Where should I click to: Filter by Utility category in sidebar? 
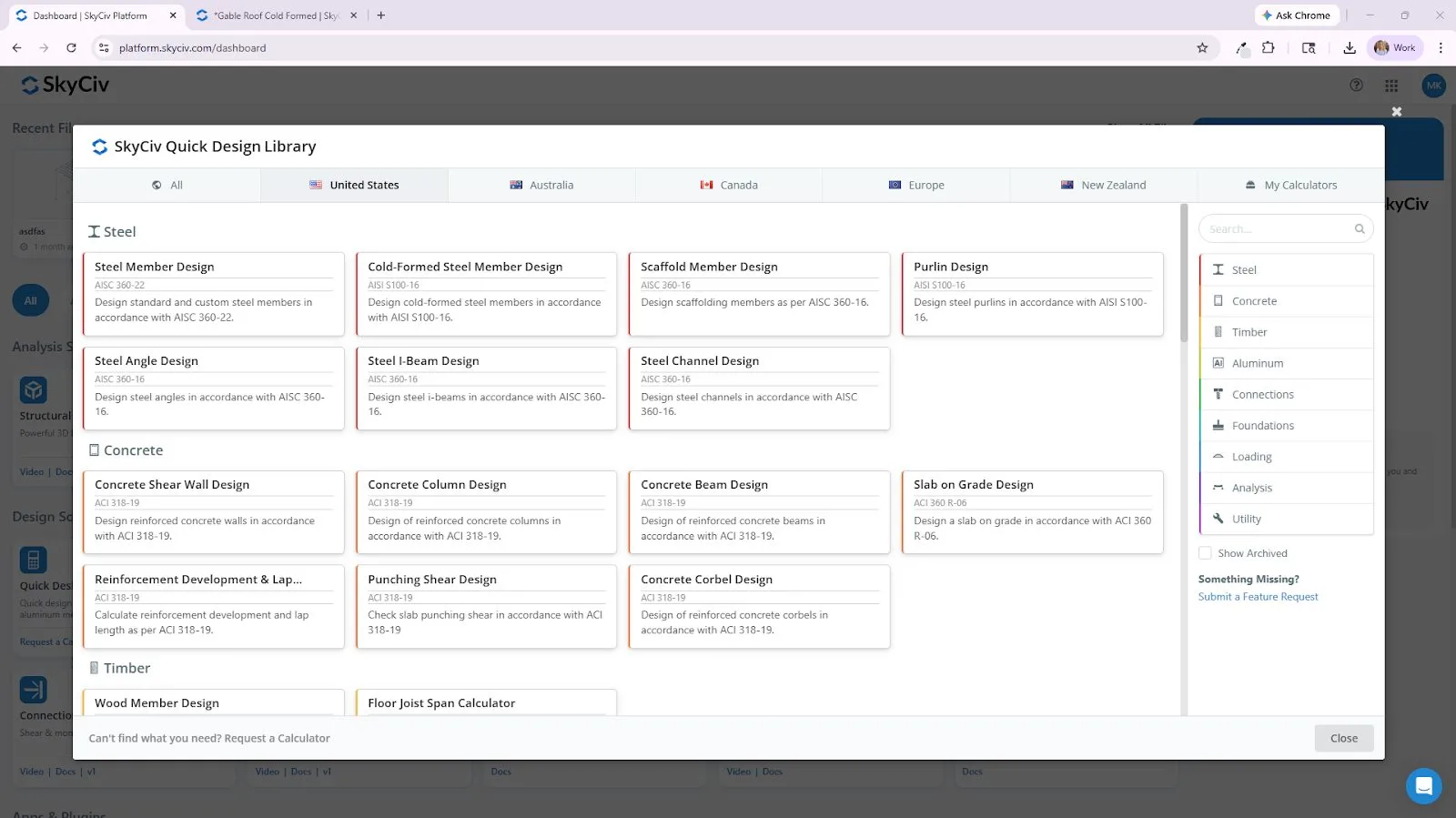coord(1286,519)
